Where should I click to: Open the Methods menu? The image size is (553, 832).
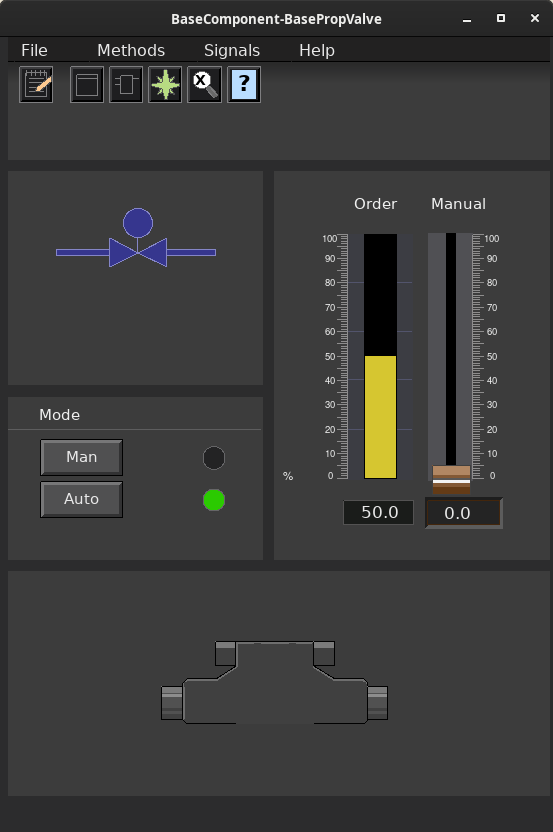(x=131, y=50)
